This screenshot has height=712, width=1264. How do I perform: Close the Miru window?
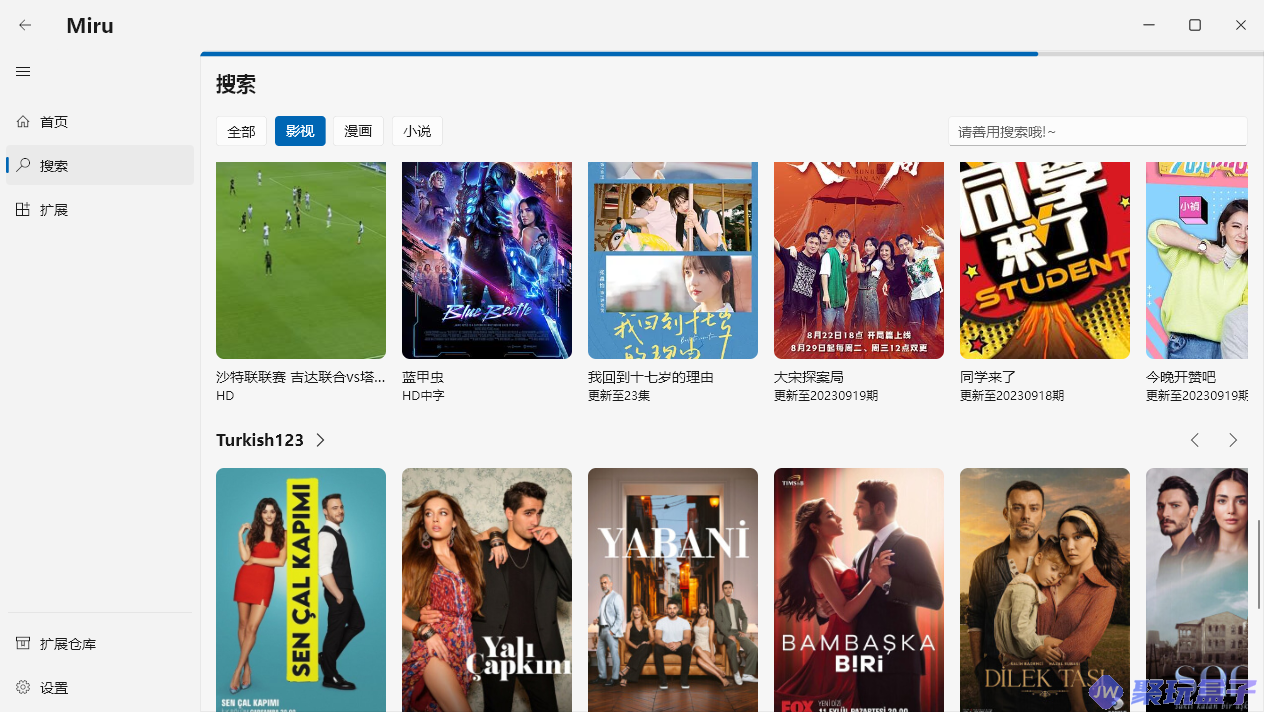1241,25
